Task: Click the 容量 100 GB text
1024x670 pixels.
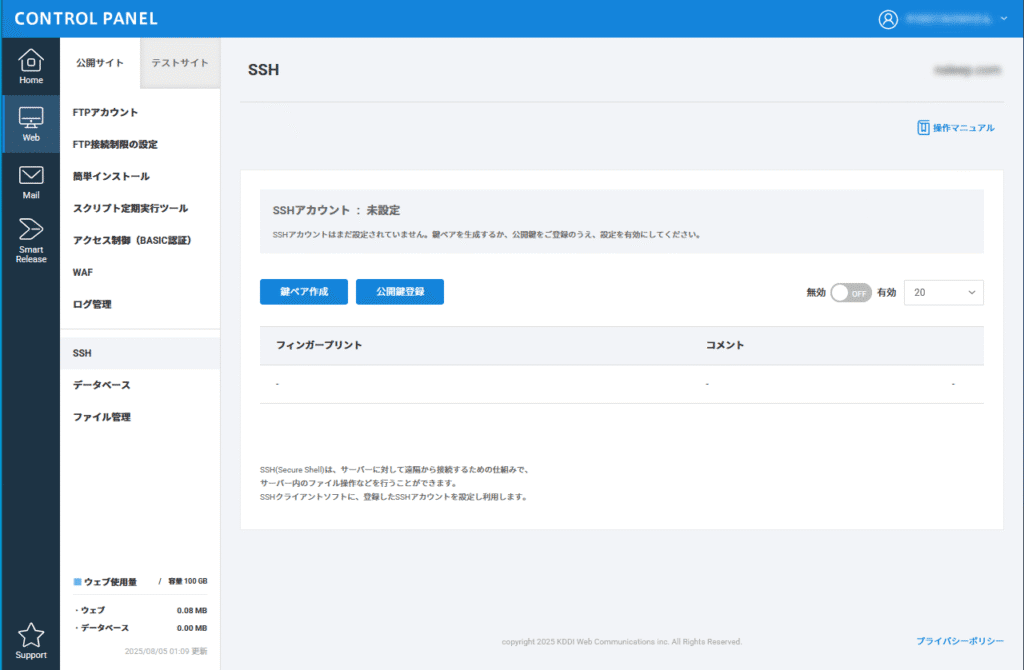Action: [187, 581]
